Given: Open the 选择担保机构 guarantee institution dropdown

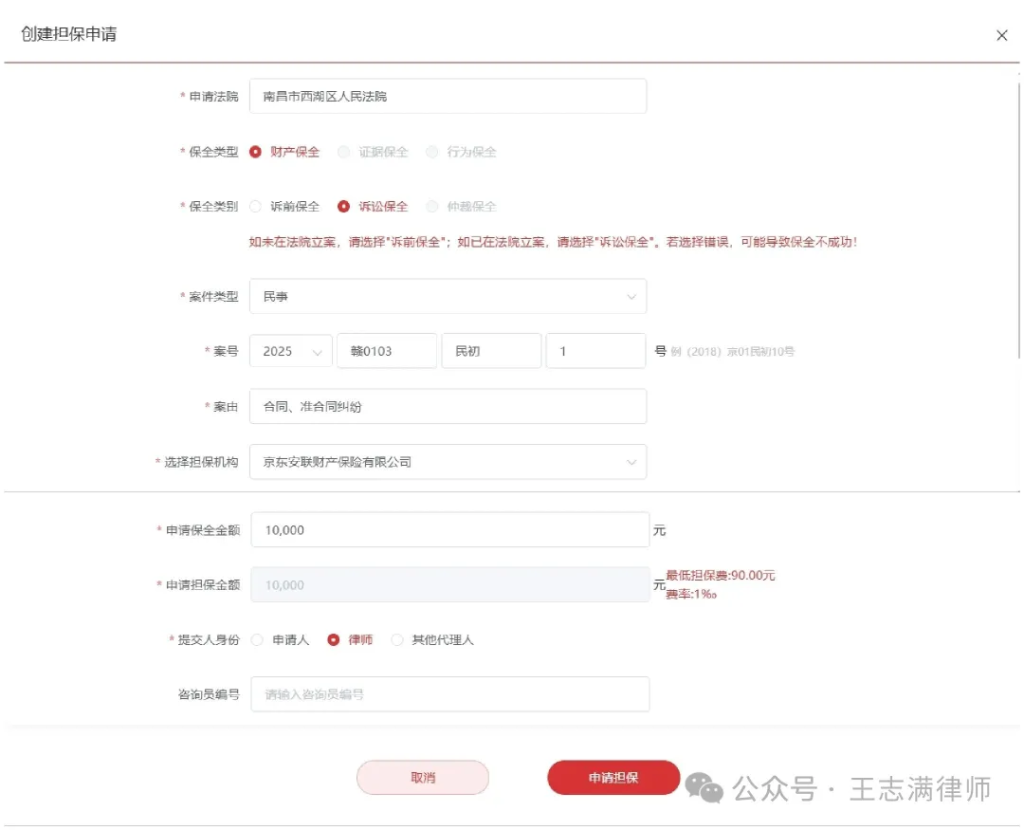Looking at the screenshot, I should point(448,461).
